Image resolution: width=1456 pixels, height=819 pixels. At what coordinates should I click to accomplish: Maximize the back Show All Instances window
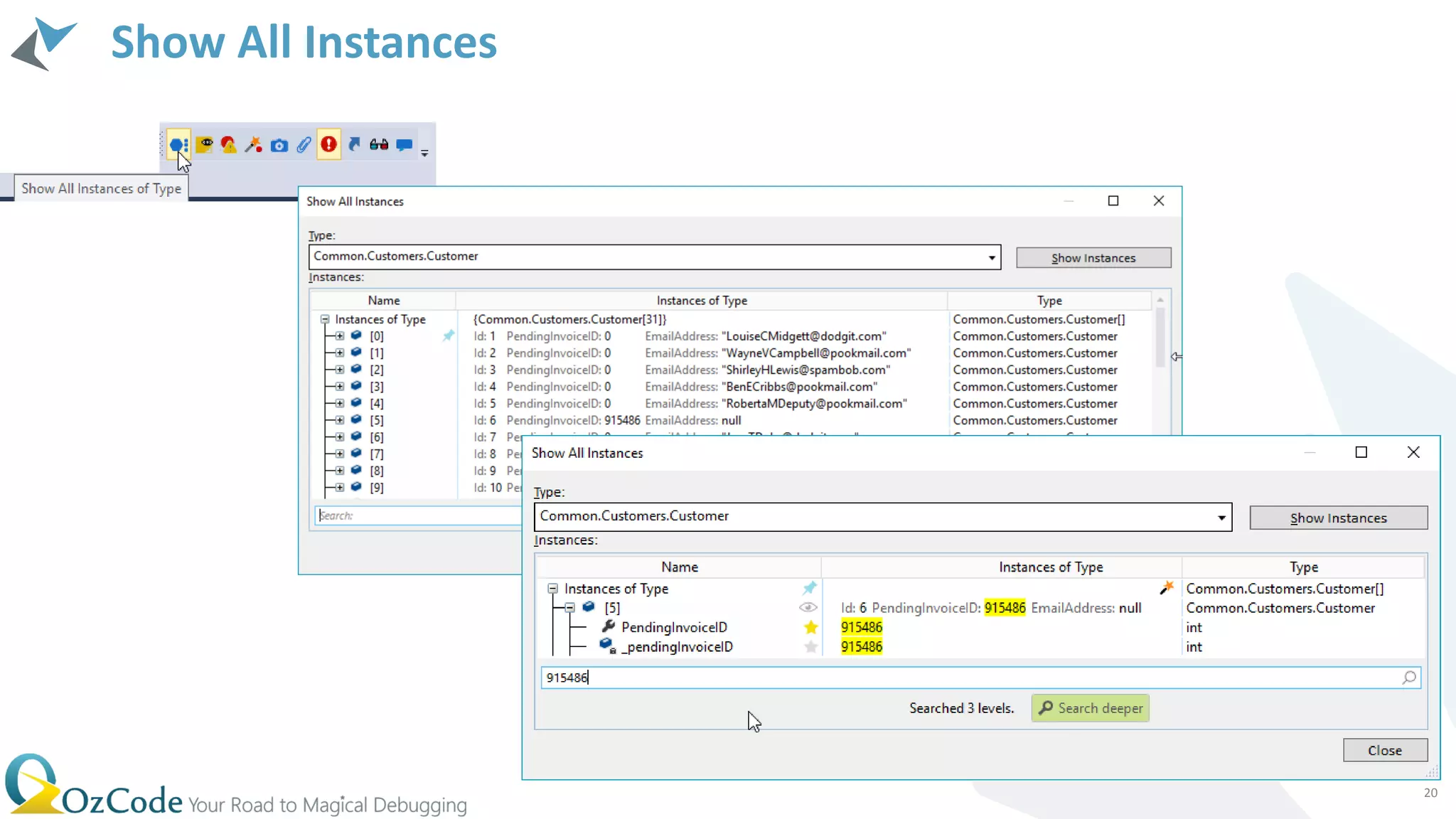pos(1113,201)
